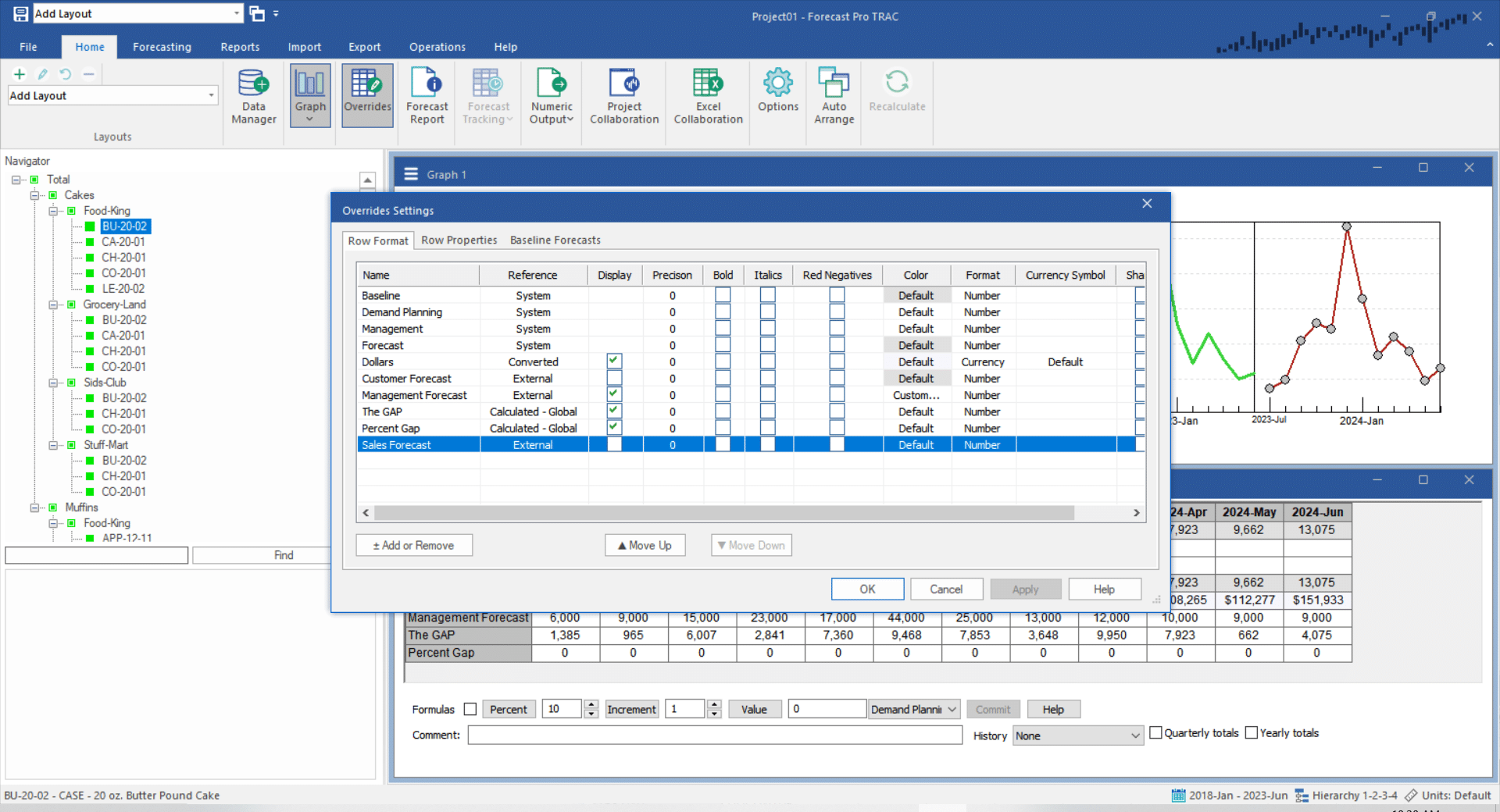Switch to the Row Properties tab
The width and height of the screenshot is (1500, 812).
click(459, 240)
